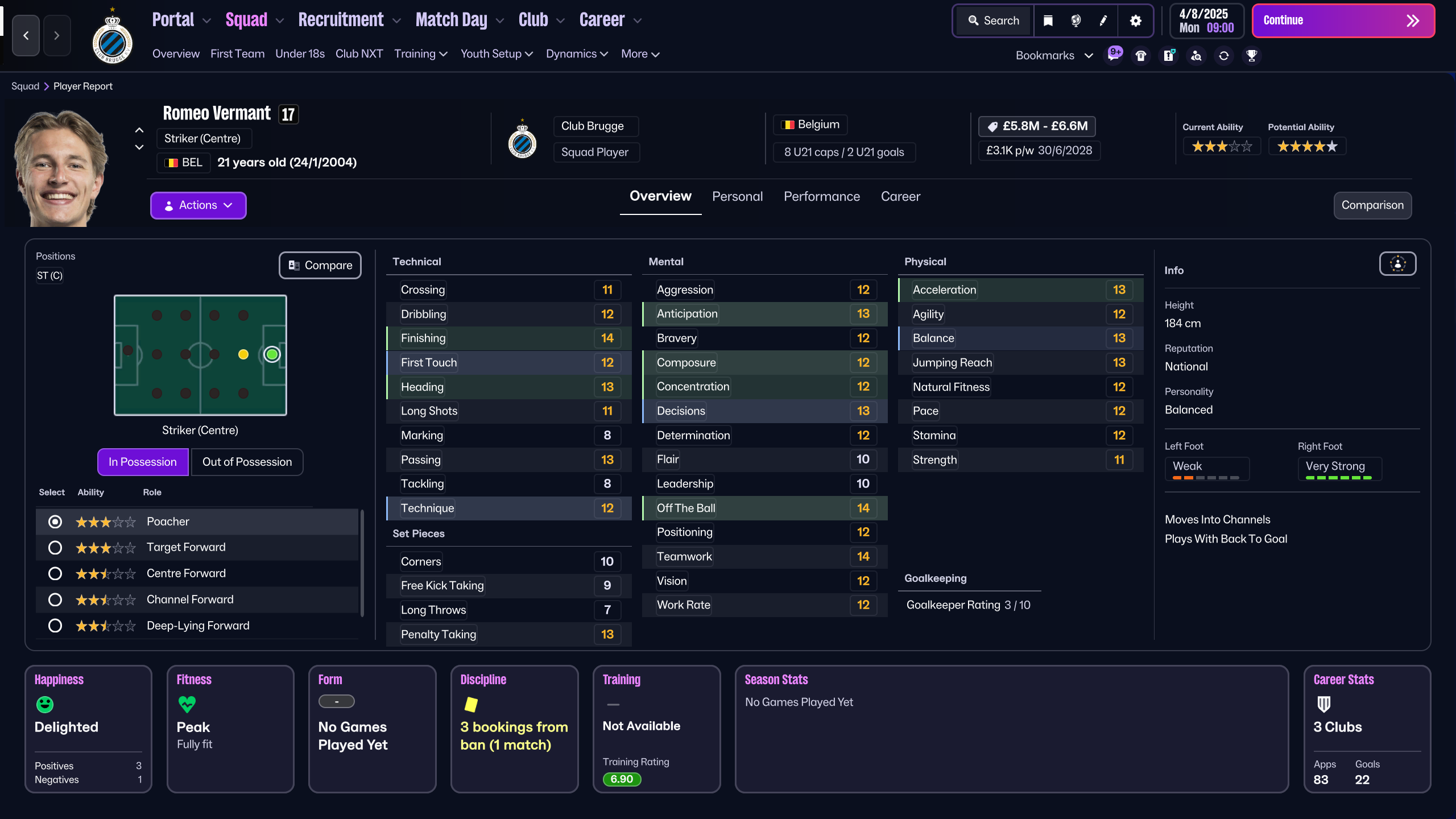Click the scouting person-search icon

[1196, 56]
